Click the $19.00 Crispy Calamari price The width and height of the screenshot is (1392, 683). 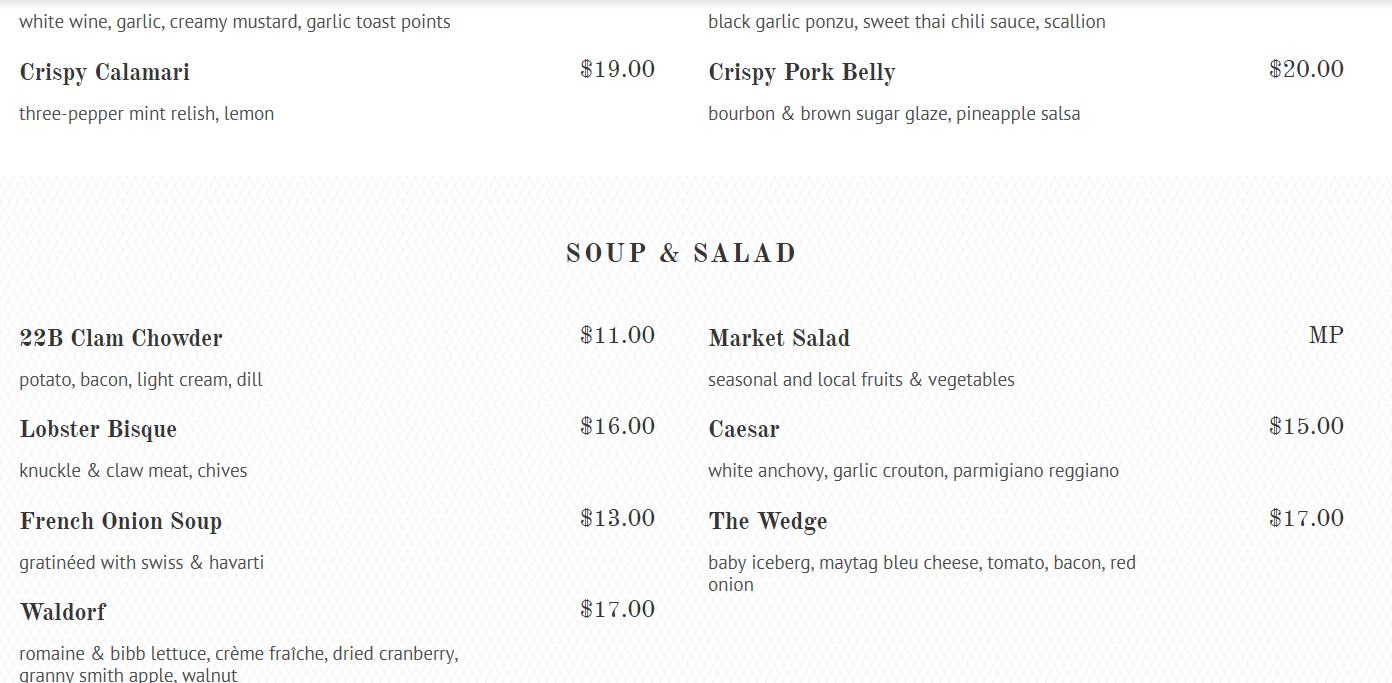[617, 69]
